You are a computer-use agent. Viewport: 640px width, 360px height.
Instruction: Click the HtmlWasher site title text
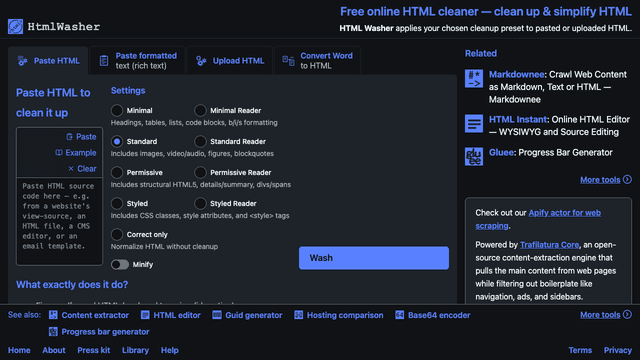[x=64, y=27]
